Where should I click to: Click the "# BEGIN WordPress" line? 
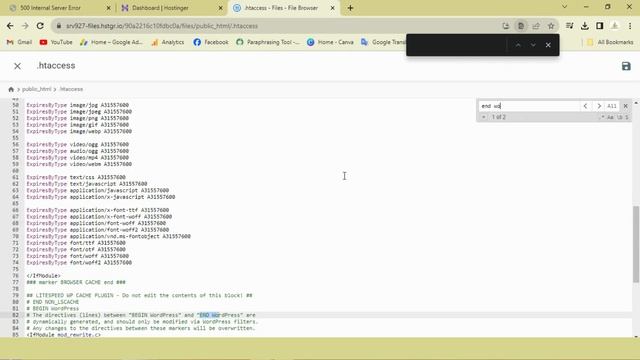(53, 309)
